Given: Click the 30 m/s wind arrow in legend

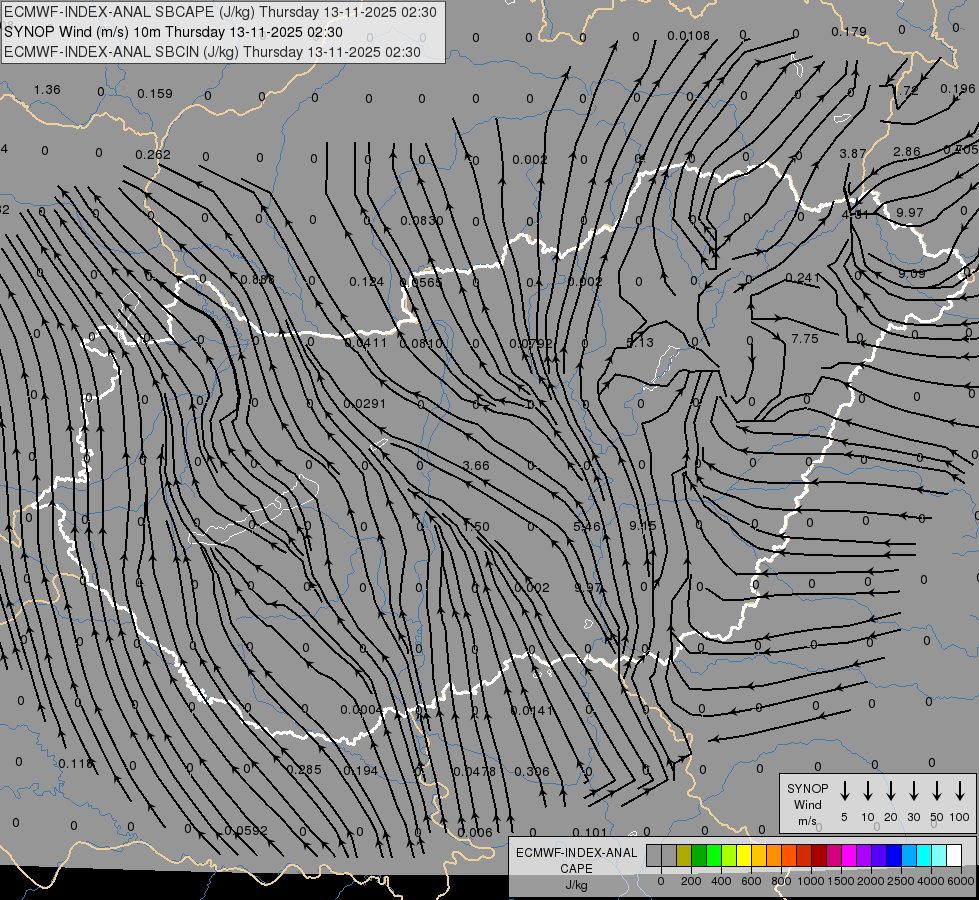Looking at the screenshot, I should tap(913, 791).
